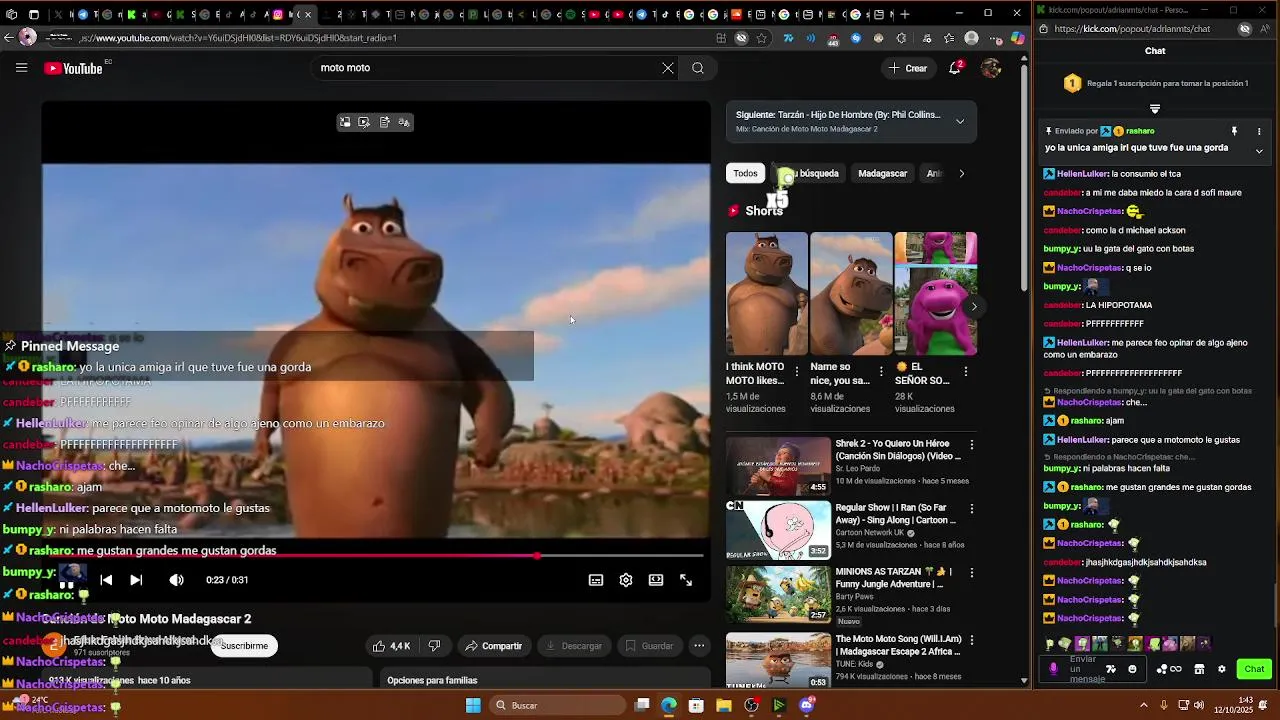
Task: Send message with green Chat button
Action: tap(1254, 669)
